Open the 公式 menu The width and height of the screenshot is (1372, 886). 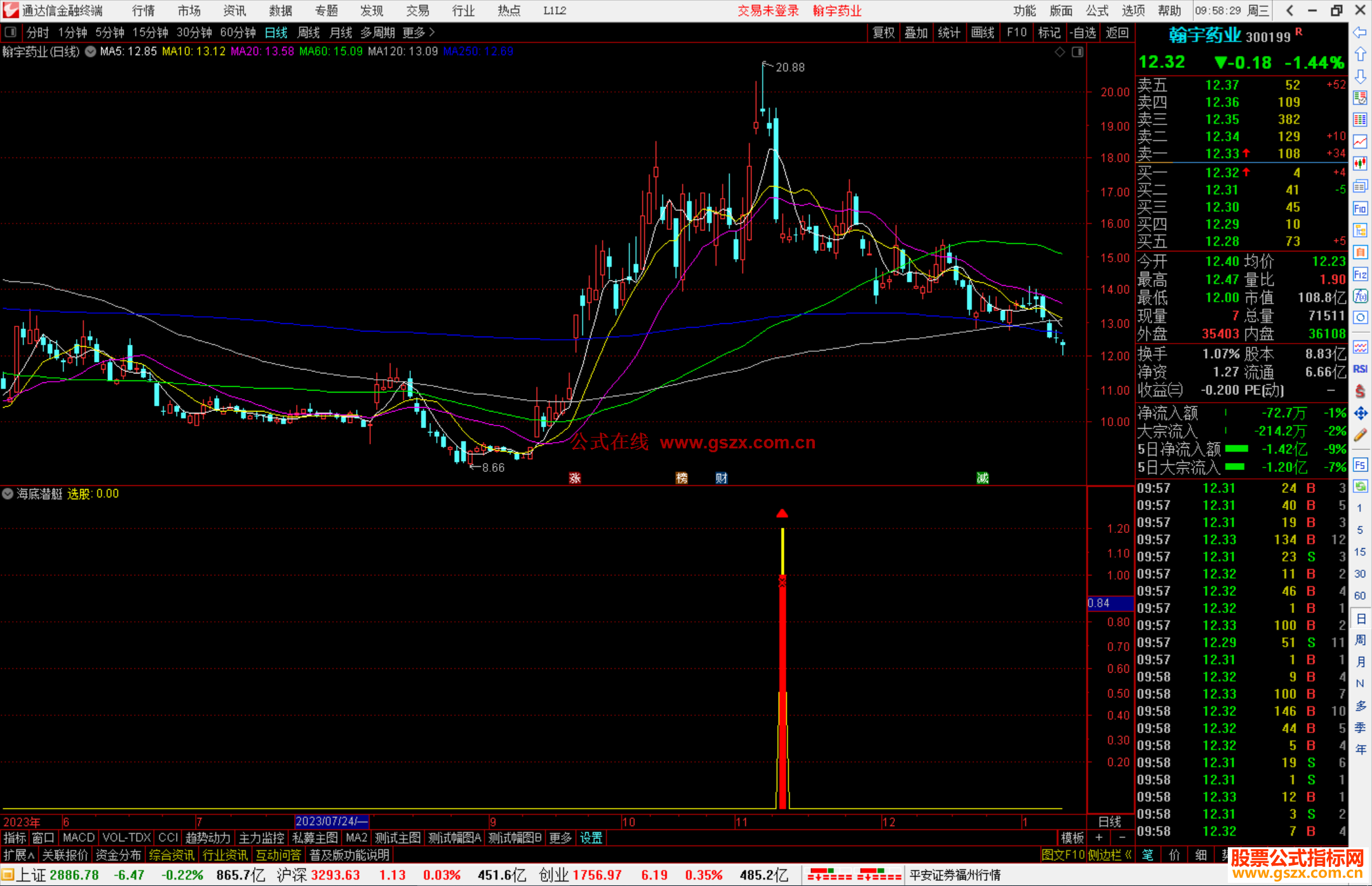1097,11
